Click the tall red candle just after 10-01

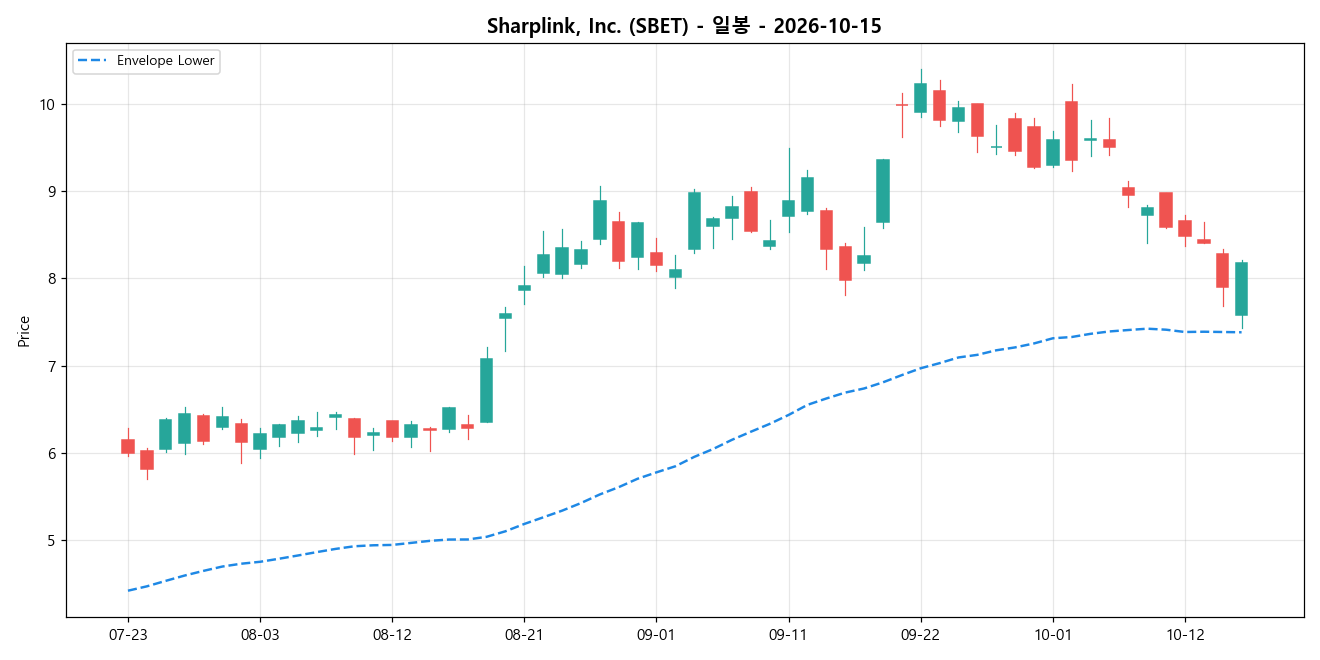(1072, 131)
